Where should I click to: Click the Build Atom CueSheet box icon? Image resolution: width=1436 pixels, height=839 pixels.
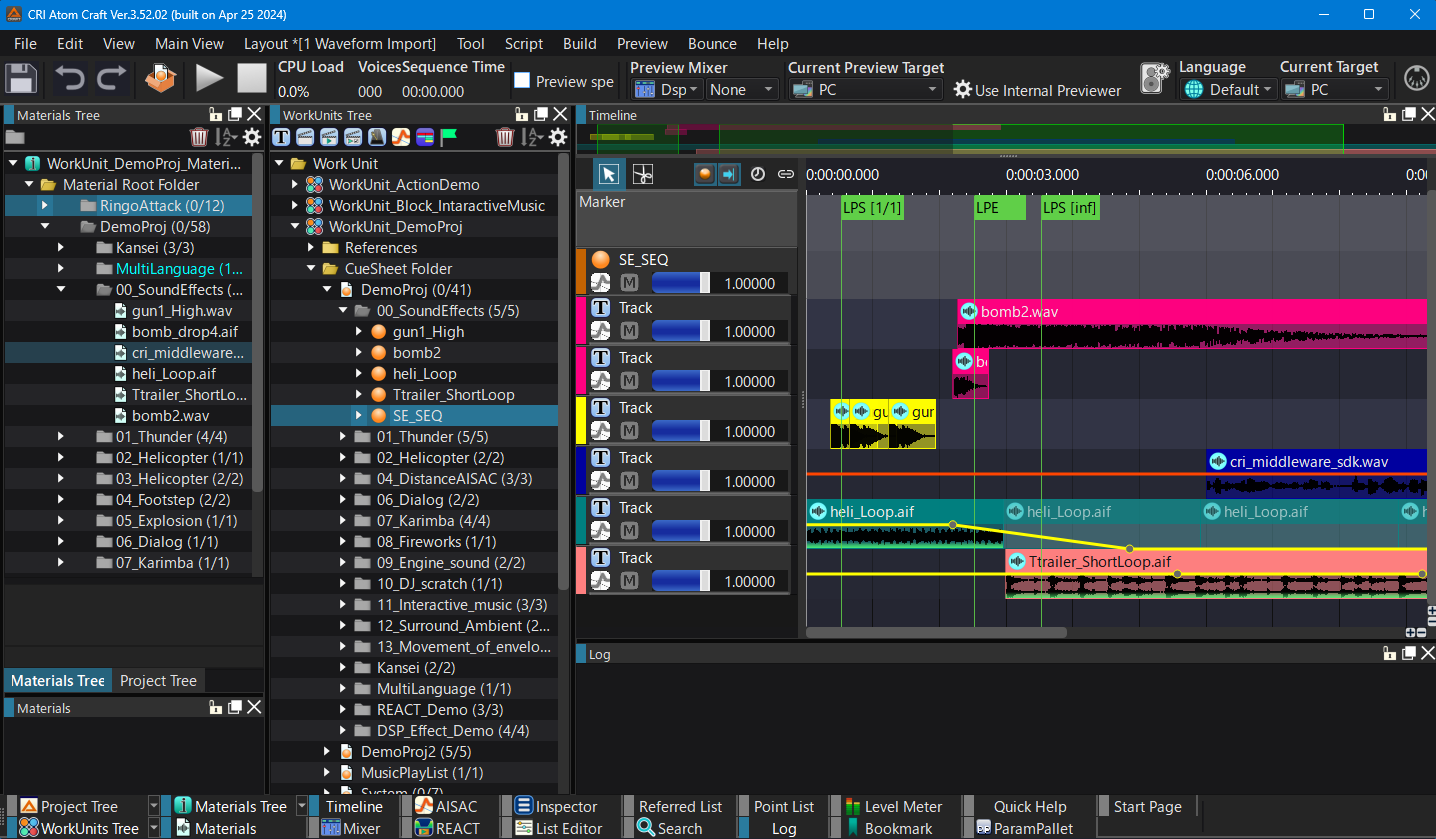[x=161, y=79]
